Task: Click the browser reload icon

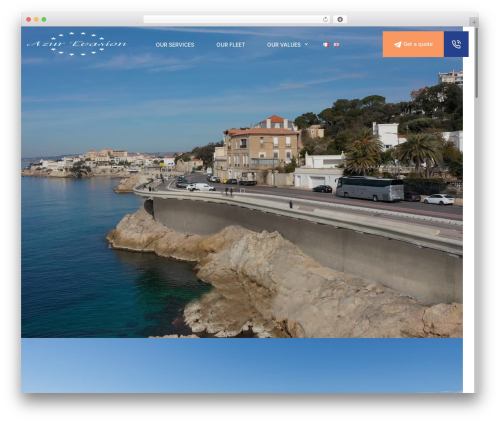Action: 325,19
